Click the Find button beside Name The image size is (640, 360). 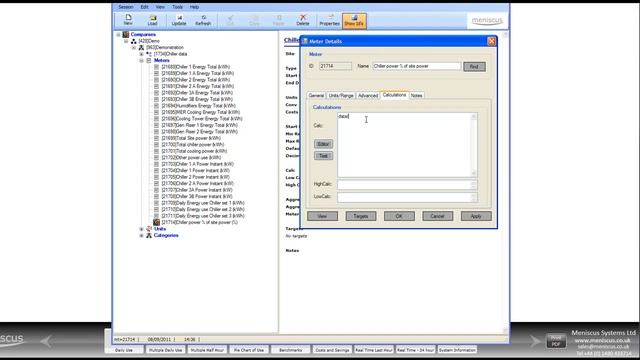pyautogui.click(x=474, y=67)
